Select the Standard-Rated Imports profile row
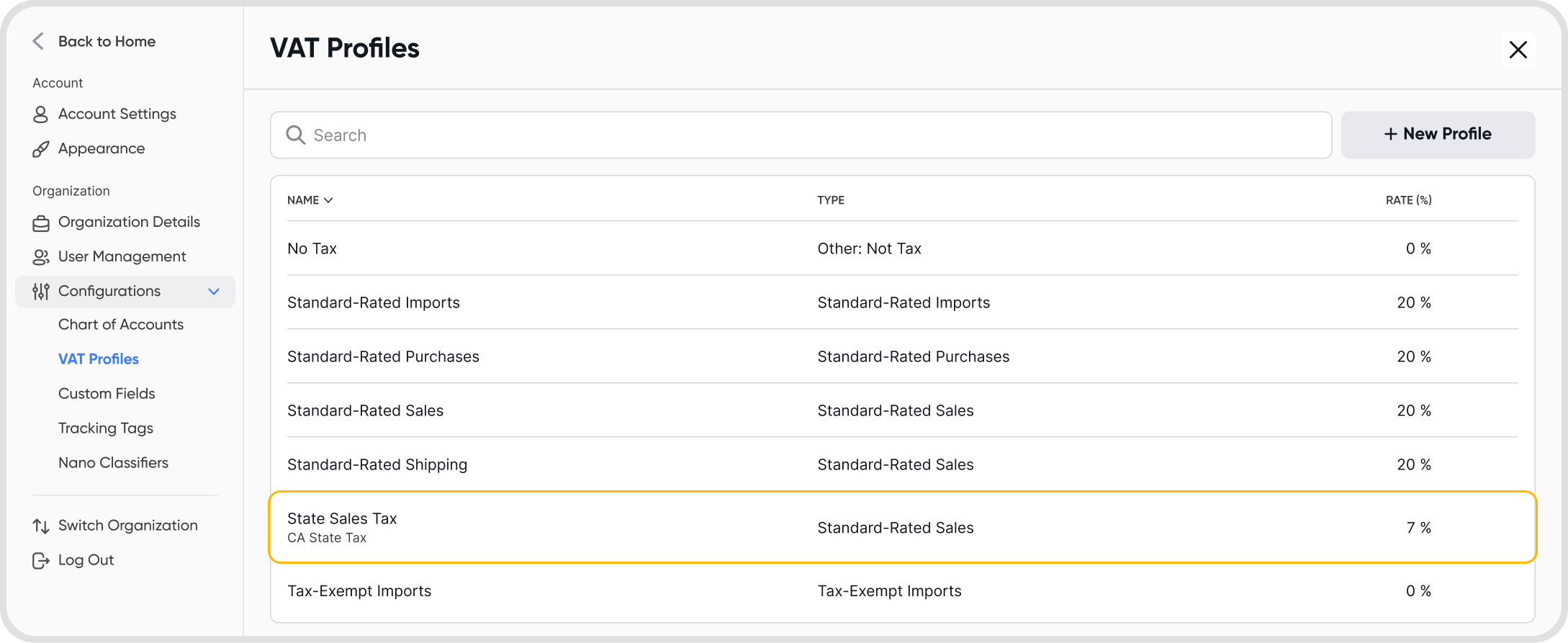Screen dimensions: 1568x643 [x=902, y=302]
